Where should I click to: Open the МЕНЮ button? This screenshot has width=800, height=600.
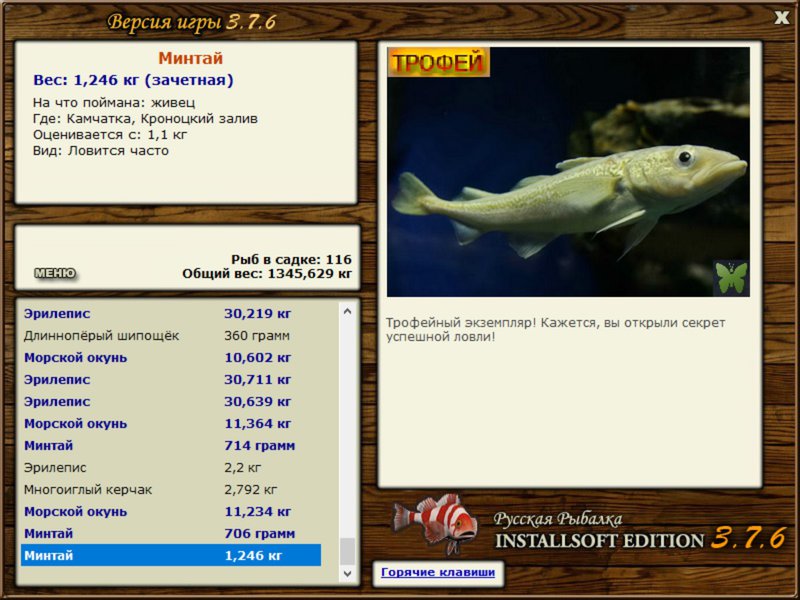[x=55, y=273]
